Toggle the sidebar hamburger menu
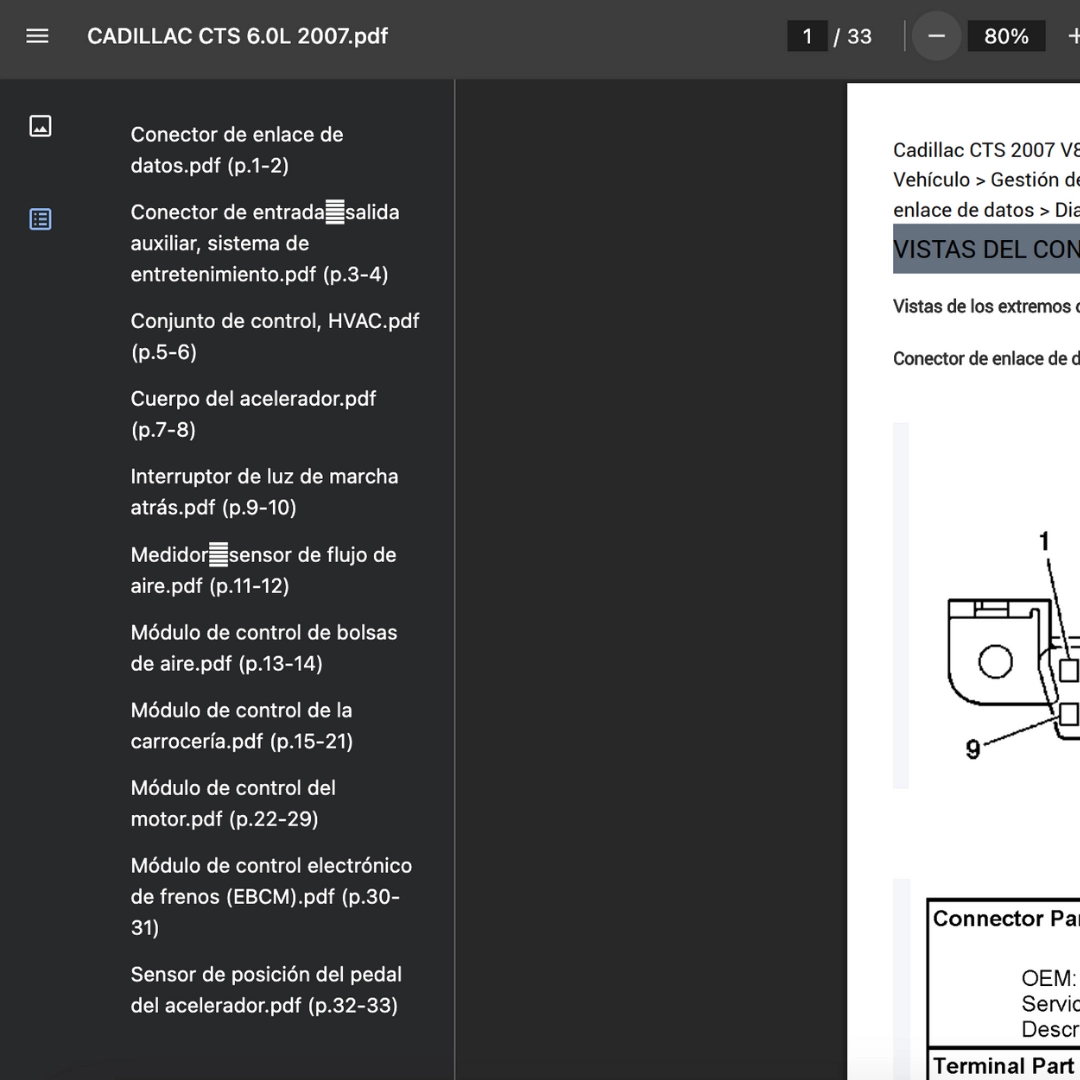1080x1080 pixels. click(x=37, y=36)
